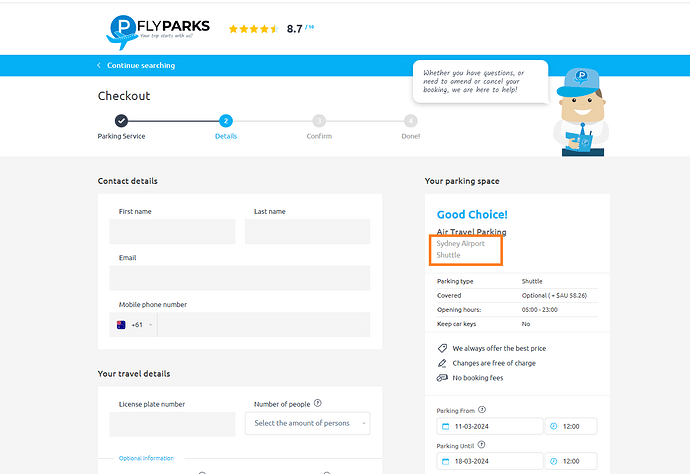
Task: Select the Confirm step circle
Action: pyautogui.click(x=319, y=121)
